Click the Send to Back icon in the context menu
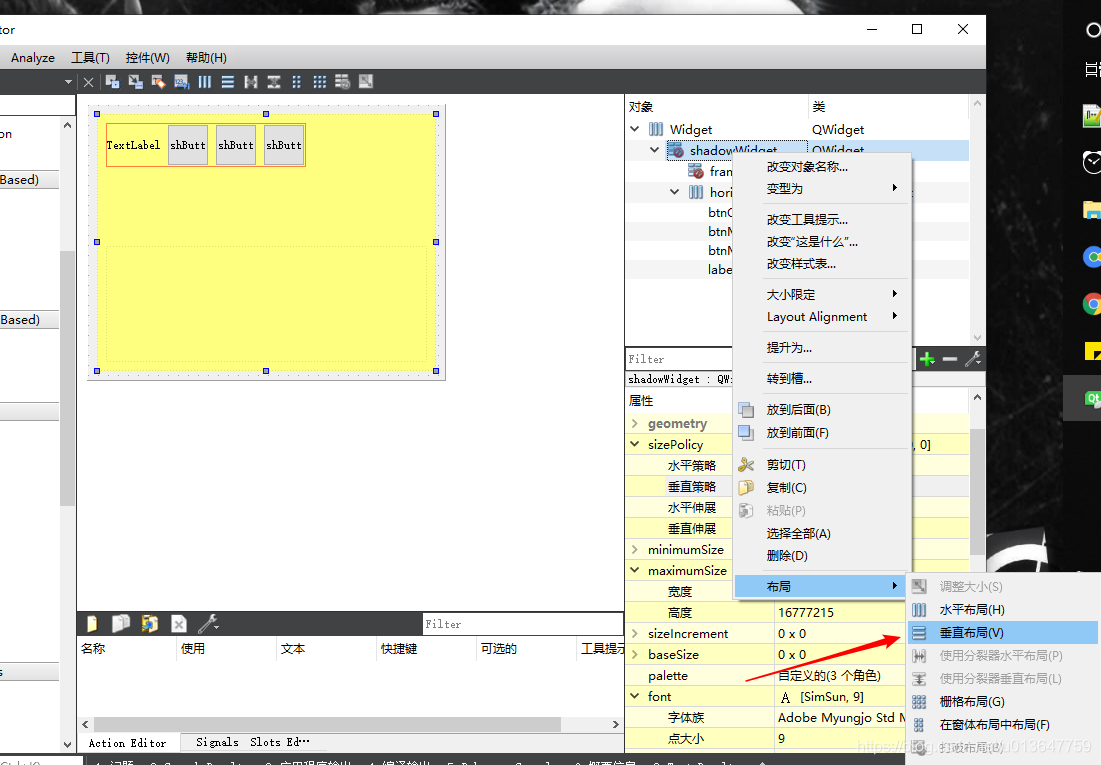The height and width of the screenshot is (765, 1101). coord(746,410)
